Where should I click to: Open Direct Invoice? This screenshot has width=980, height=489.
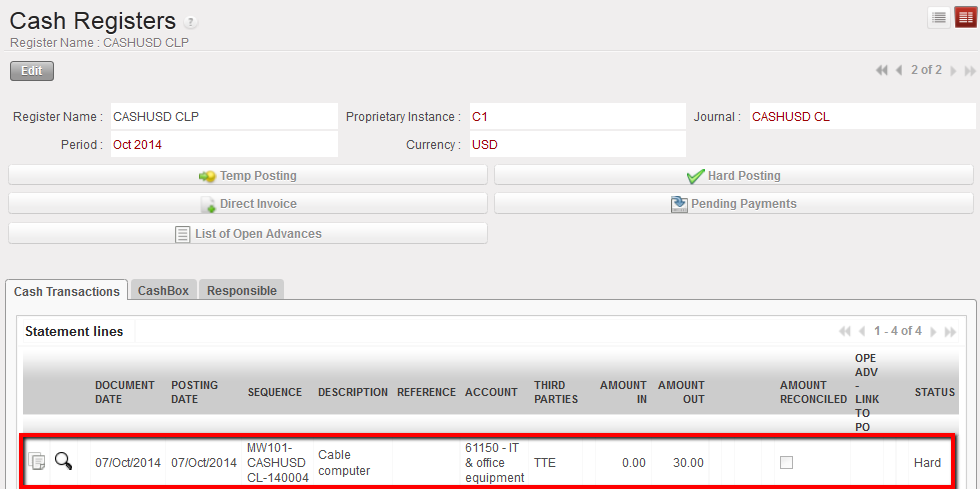click(248, 204)
